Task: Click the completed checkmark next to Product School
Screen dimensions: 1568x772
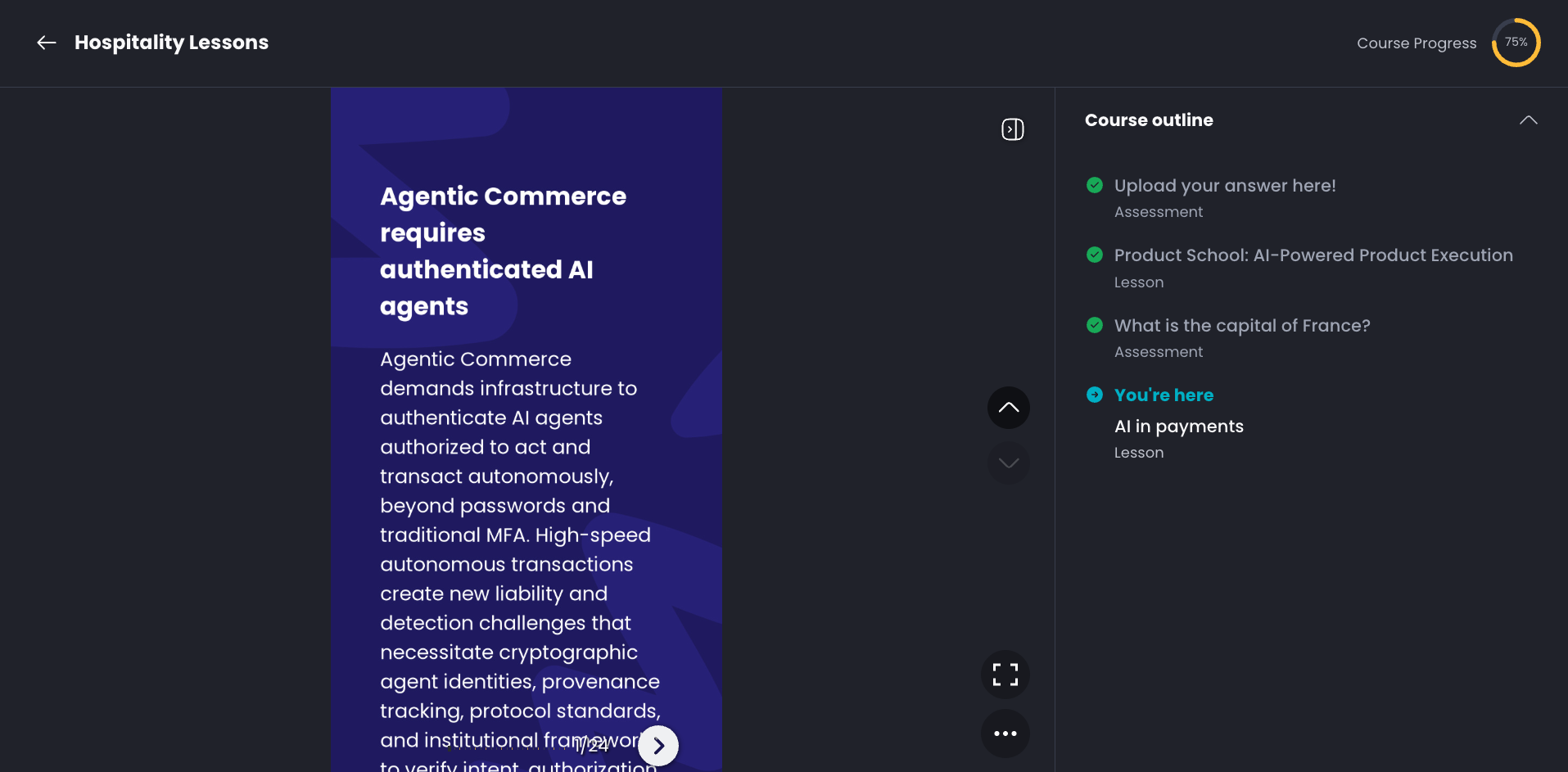Action: [x=1094, y=255]
